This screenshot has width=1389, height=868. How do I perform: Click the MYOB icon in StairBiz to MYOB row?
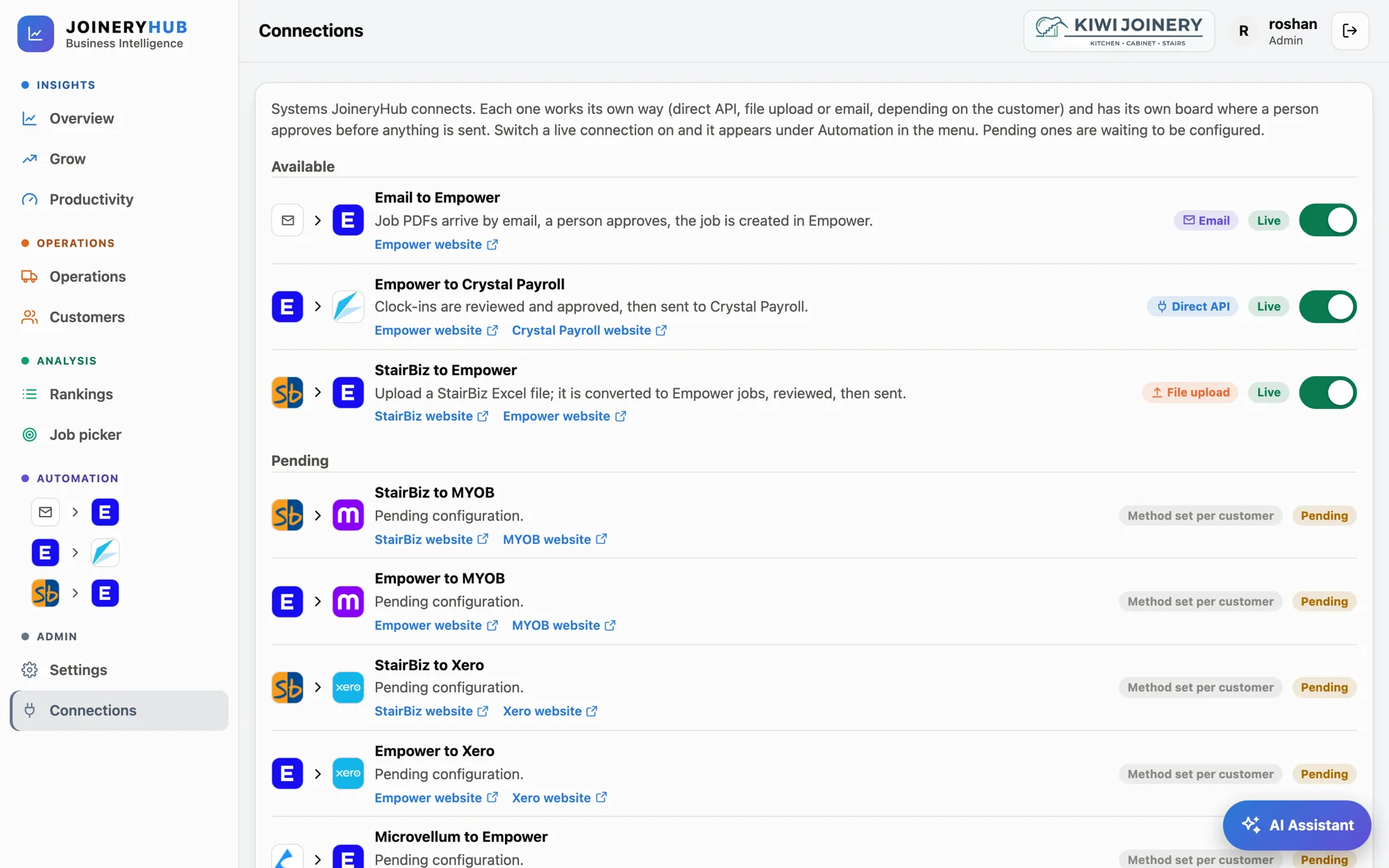348,515
